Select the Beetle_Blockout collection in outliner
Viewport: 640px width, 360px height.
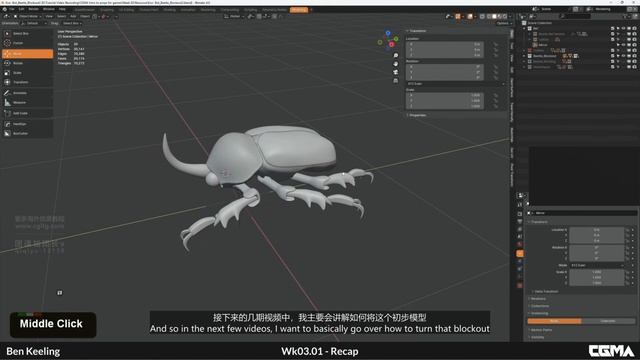click(x=545, y=56)
